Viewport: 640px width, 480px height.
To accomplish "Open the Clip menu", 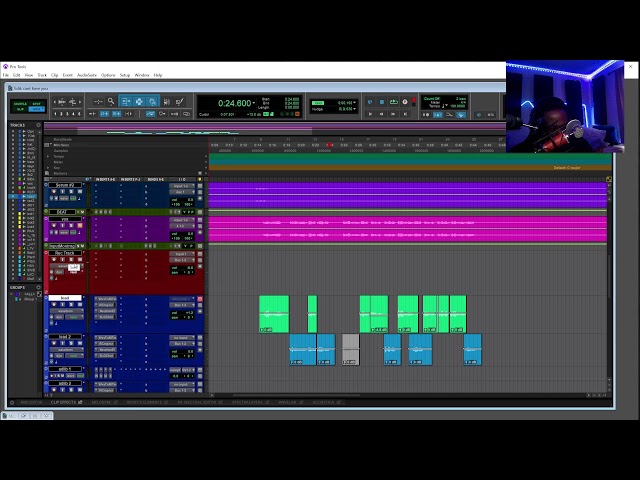I will tap(54, 75).
